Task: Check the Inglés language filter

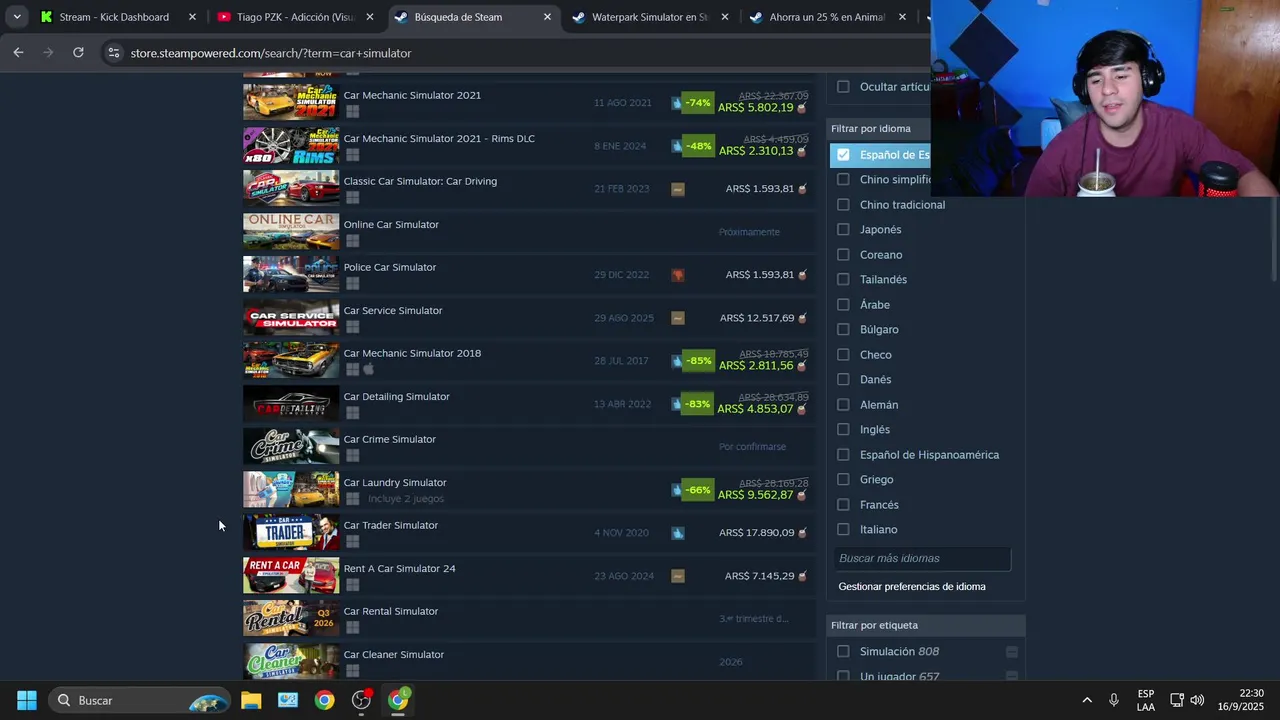Action: tap(843, 430)
